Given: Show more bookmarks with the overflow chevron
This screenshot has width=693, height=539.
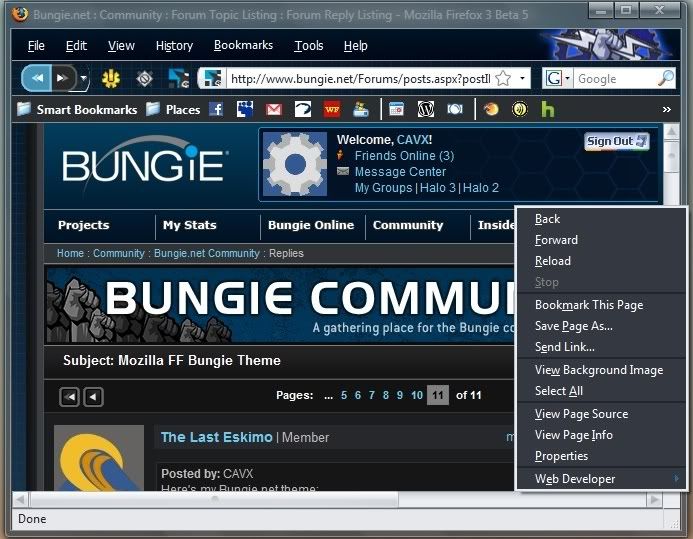Looking at the screenshot, I should (666, 109).
